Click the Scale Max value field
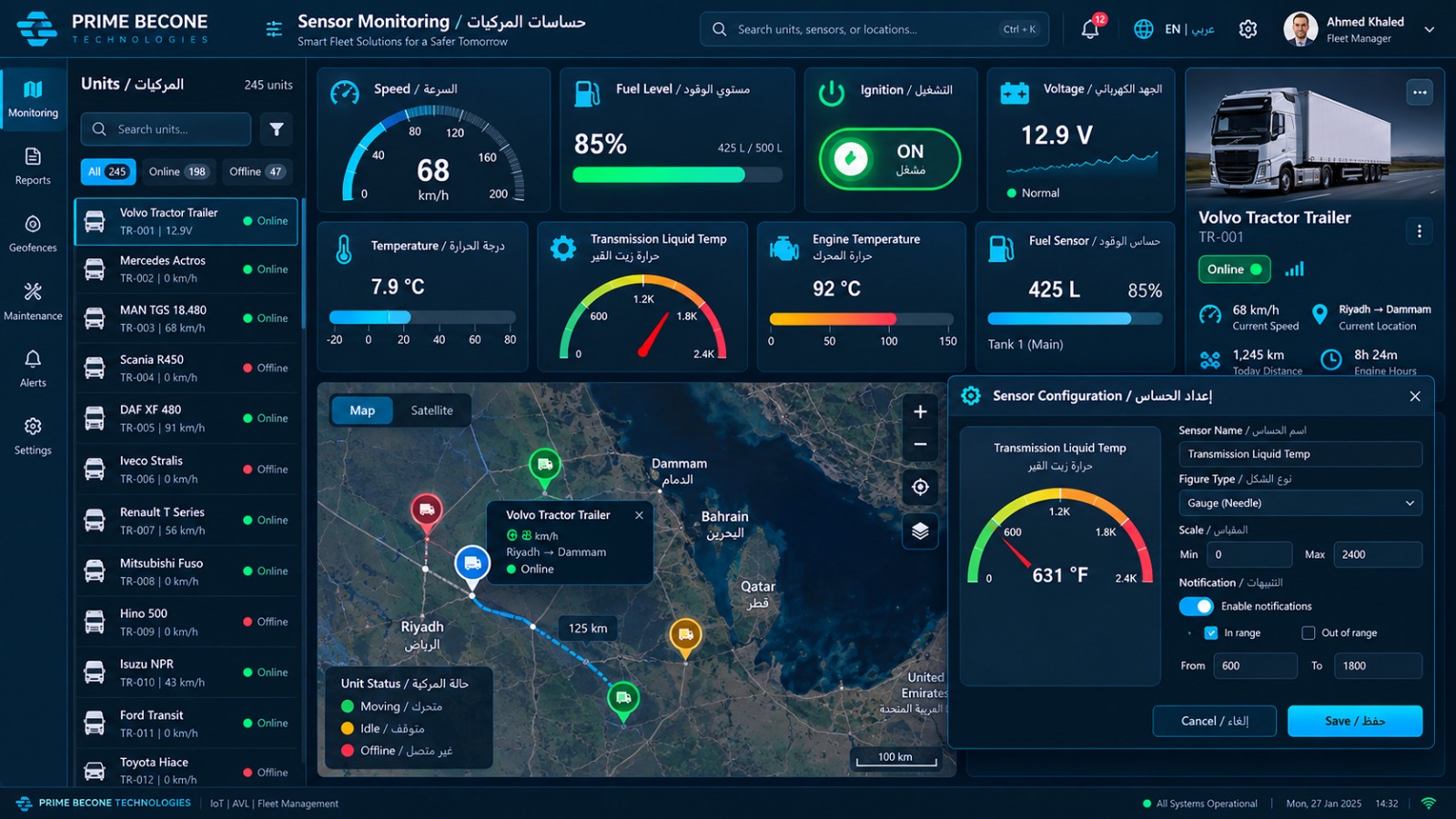Viewport: 1456px width, 819px height. [x=1378, y=554]
